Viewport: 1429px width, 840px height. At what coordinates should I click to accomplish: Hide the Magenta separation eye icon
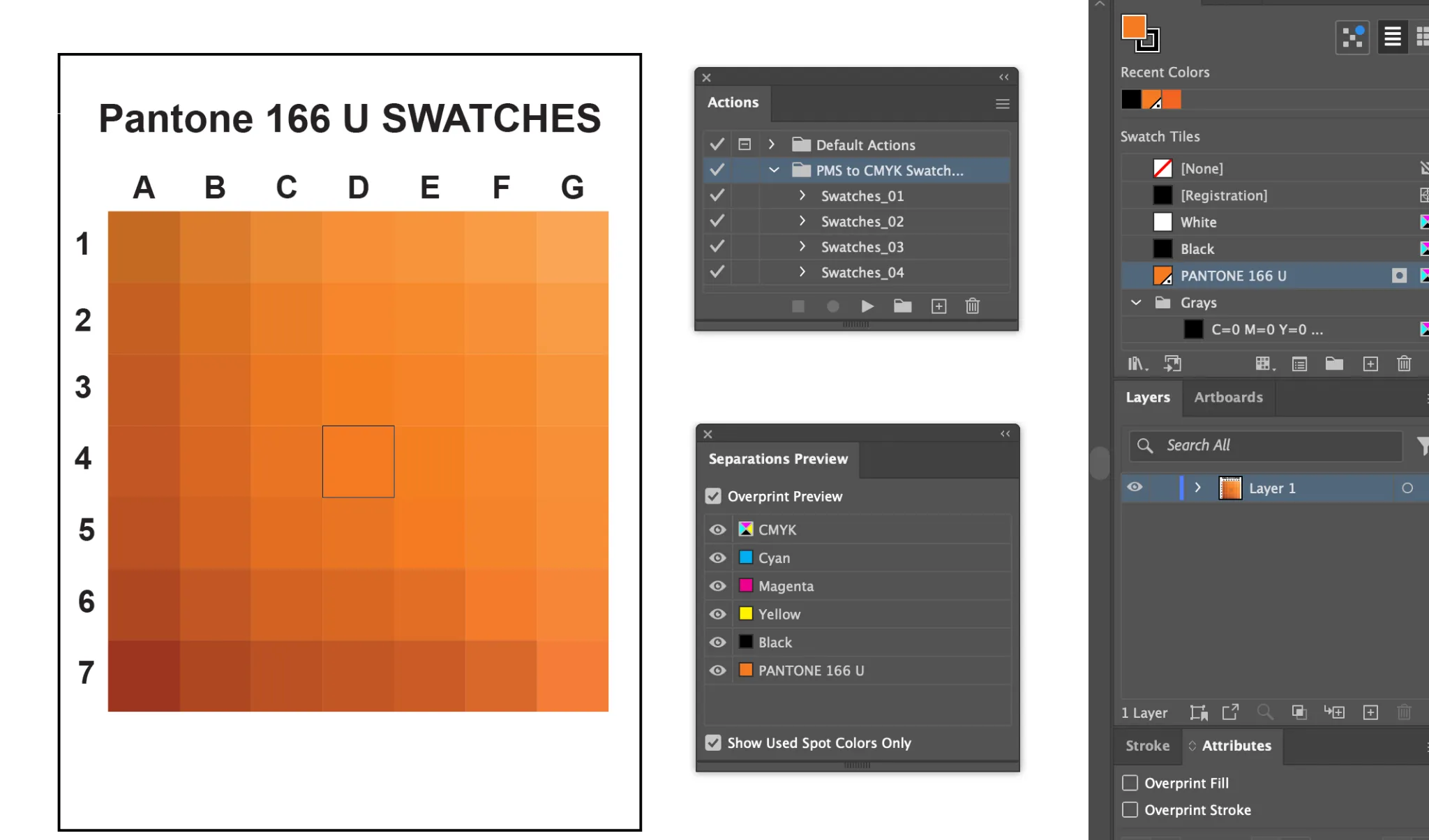(x=718, y=586)
